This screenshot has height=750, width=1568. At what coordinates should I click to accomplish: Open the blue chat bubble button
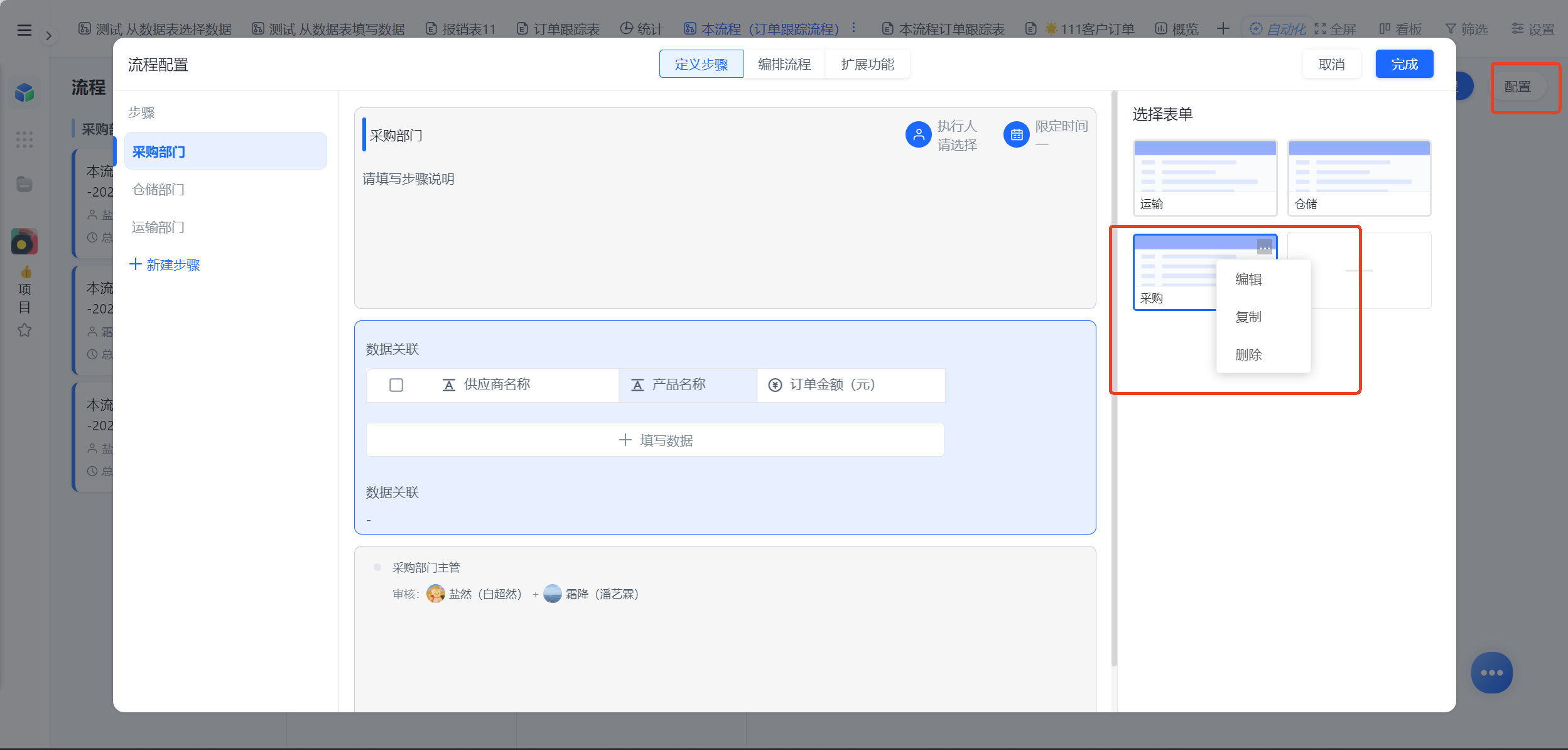tap(1491, 672)
